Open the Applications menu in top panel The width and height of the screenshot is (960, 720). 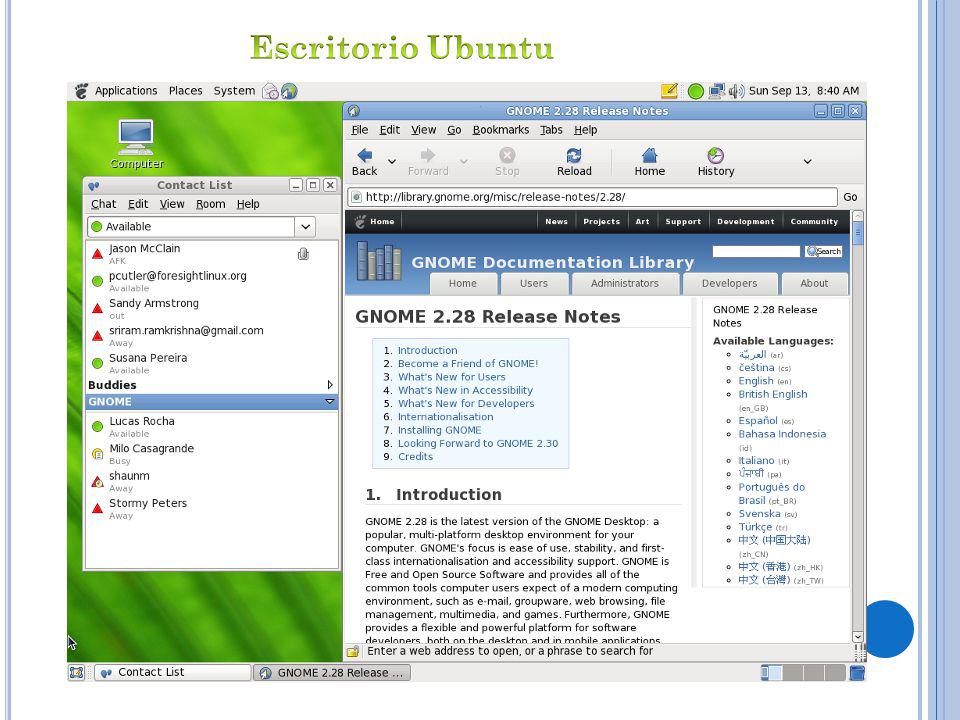click(x=126, y=91)
